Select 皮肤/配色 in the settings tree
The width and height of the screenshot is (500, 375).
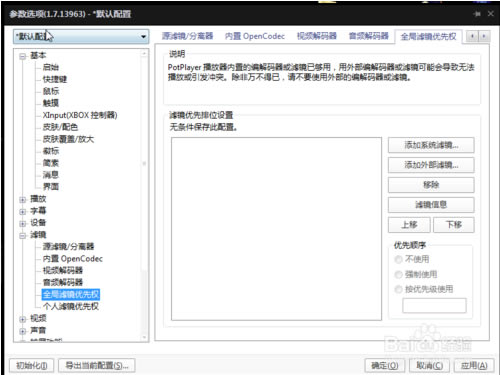point(60,127)
